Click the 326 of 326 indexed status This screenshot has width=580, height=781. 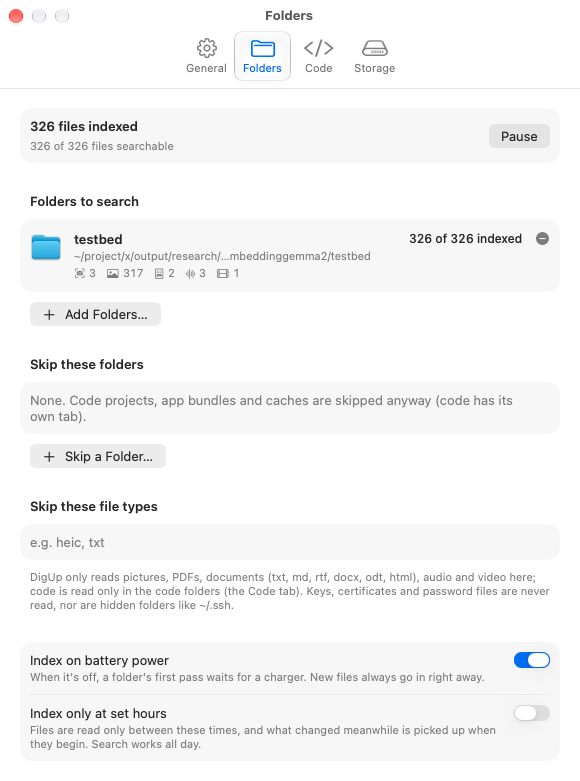[465, 239]
